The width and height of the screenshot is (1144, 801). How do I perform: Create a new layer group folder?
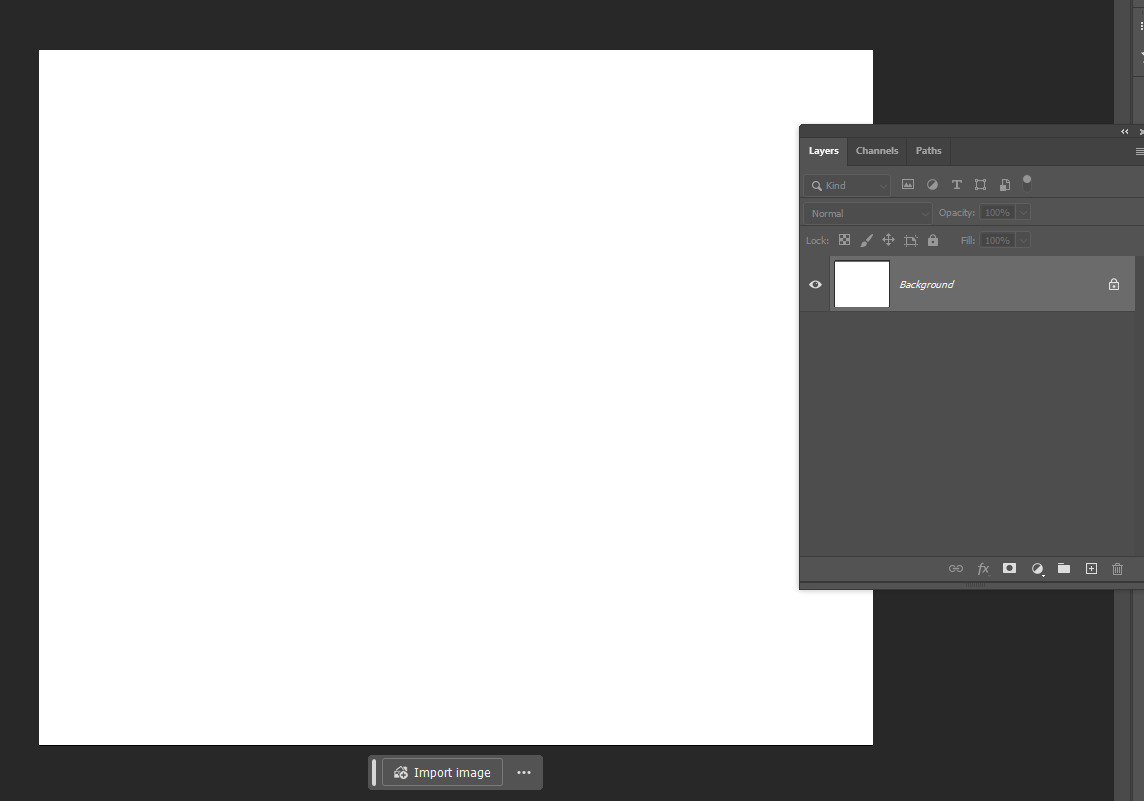(1063, 568)
